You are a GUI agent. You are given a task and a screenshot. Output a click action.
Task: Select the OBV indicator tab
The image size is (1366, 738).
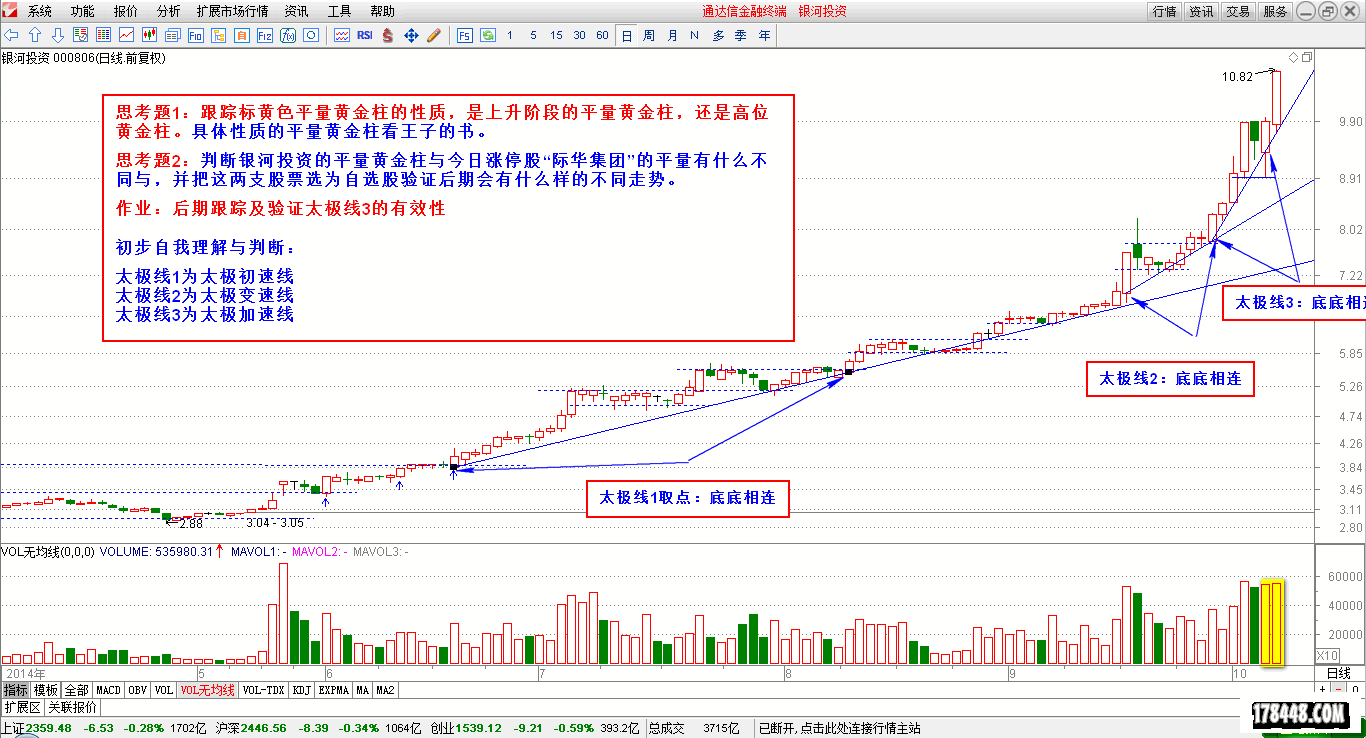(138, 690)
